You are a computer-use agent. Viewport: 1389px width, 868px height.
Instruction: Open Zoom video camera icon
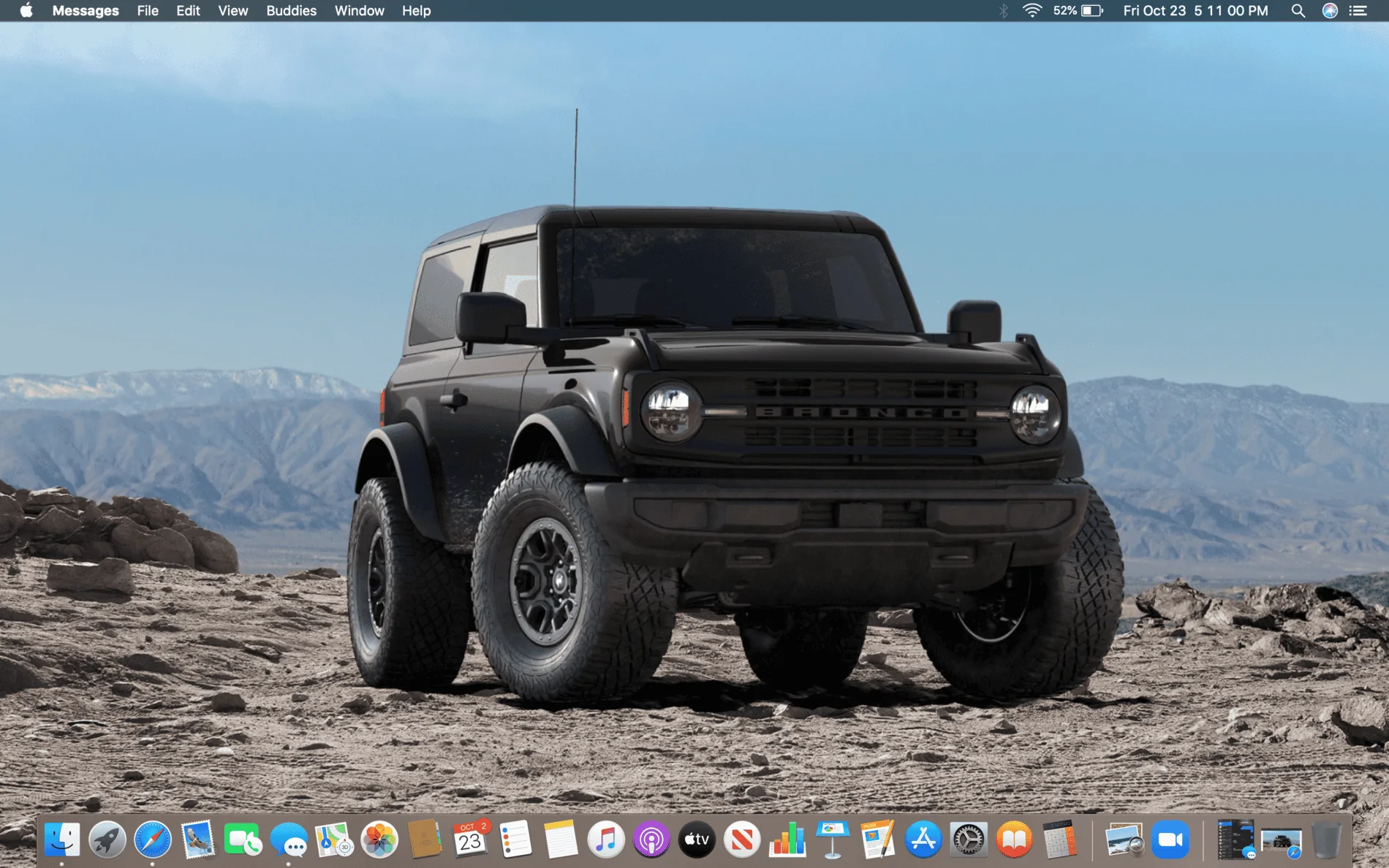(x=1170, y=840)
